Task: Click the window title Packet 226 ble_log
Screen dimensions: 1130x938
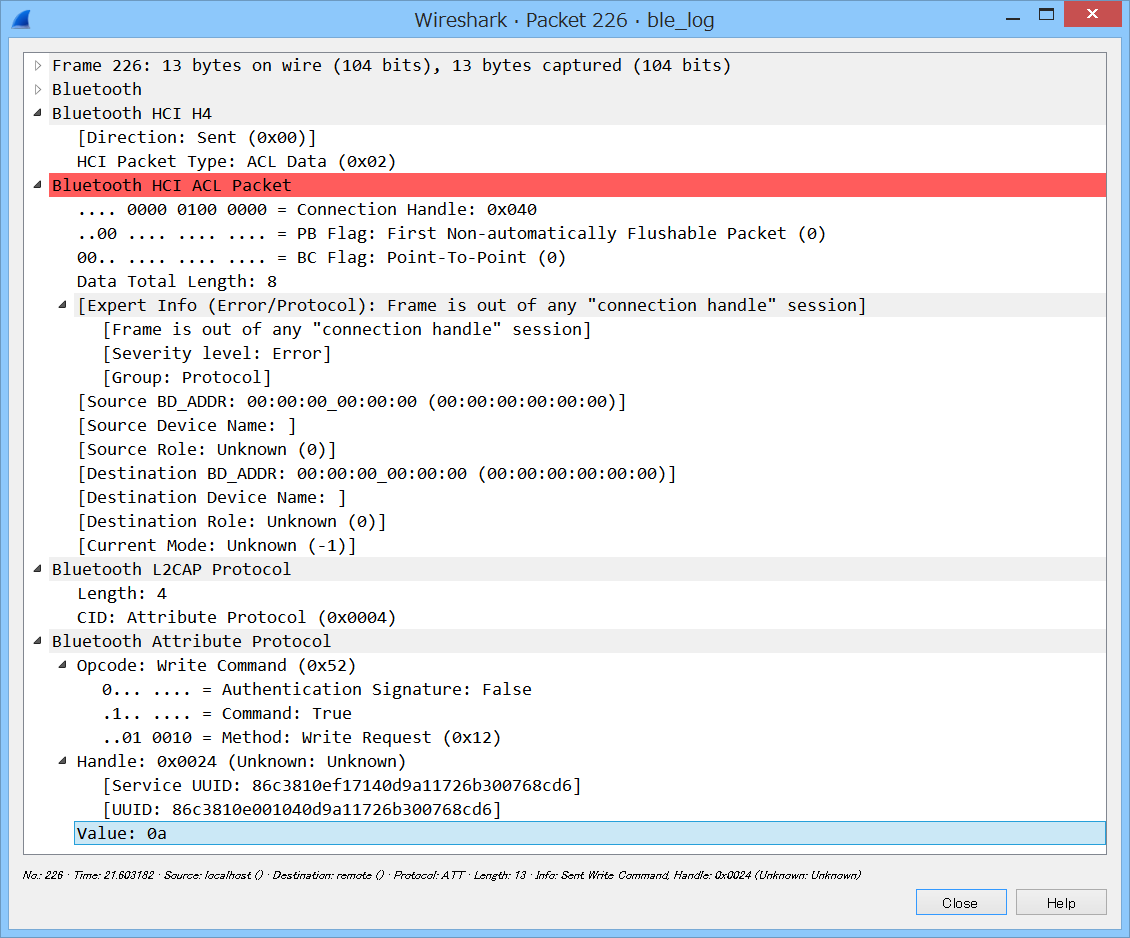Action: point(564,20)
